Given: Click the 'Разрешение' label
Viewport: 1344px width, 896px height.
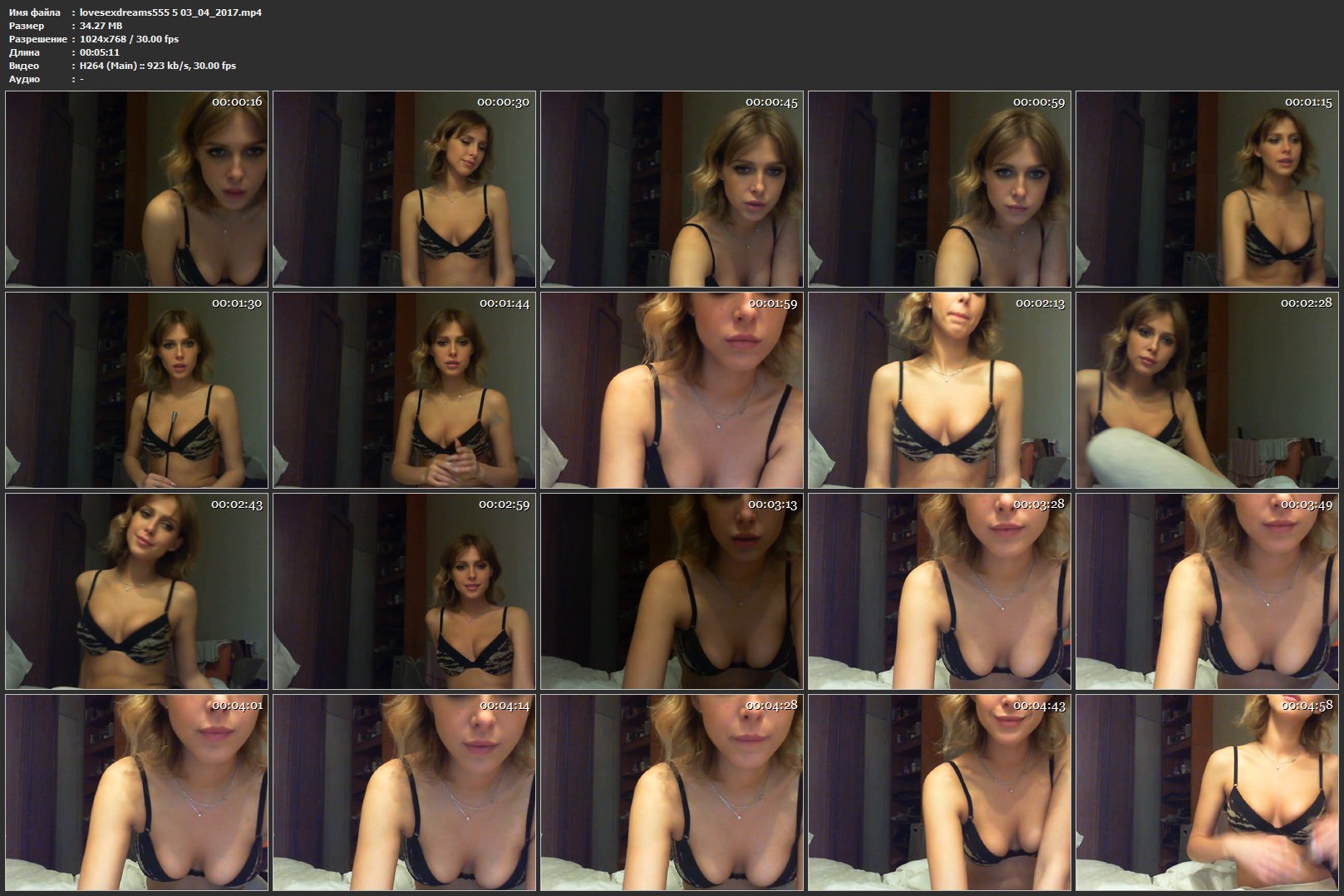Looking at the screenshot, I should point(37,39).
